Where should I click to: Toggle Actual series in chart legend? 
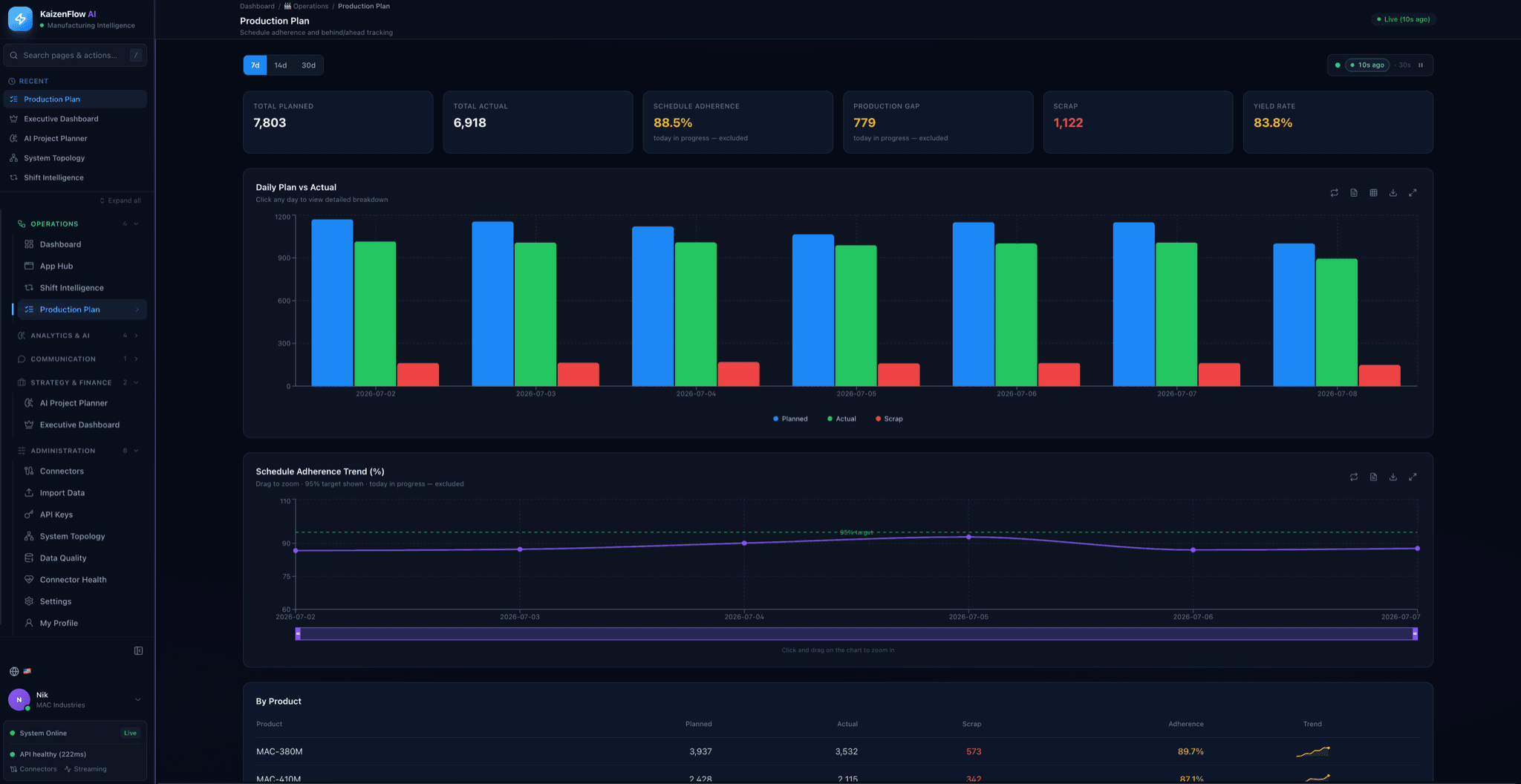coord(841,419)
